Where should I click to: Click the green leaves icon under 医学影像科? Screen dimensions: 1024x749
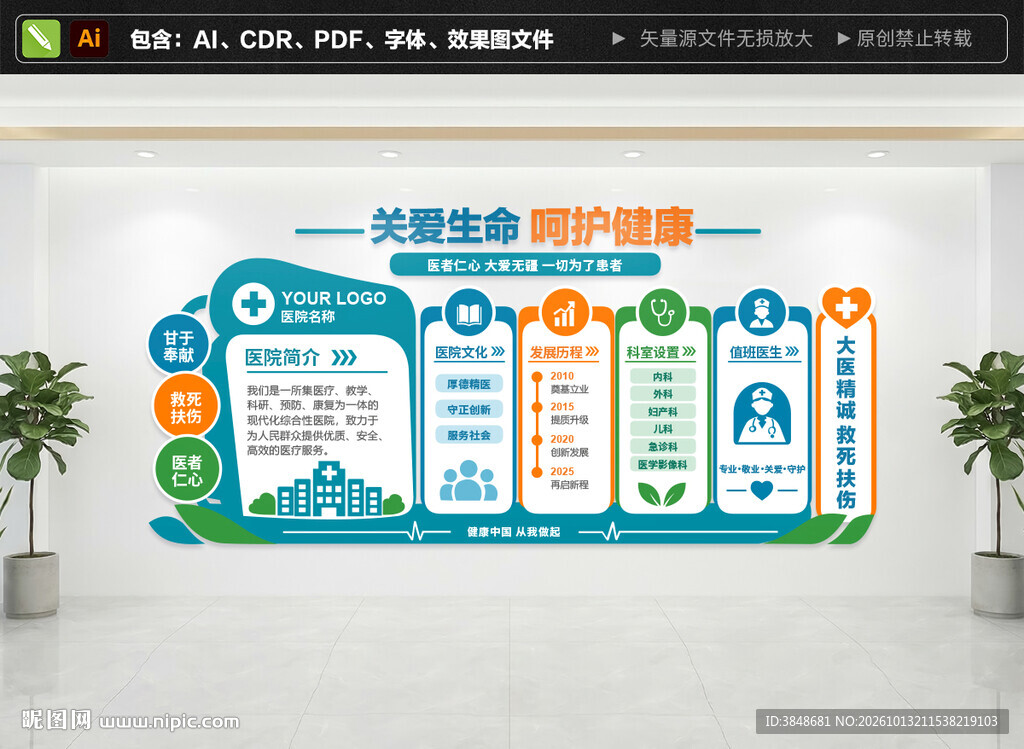662,494
